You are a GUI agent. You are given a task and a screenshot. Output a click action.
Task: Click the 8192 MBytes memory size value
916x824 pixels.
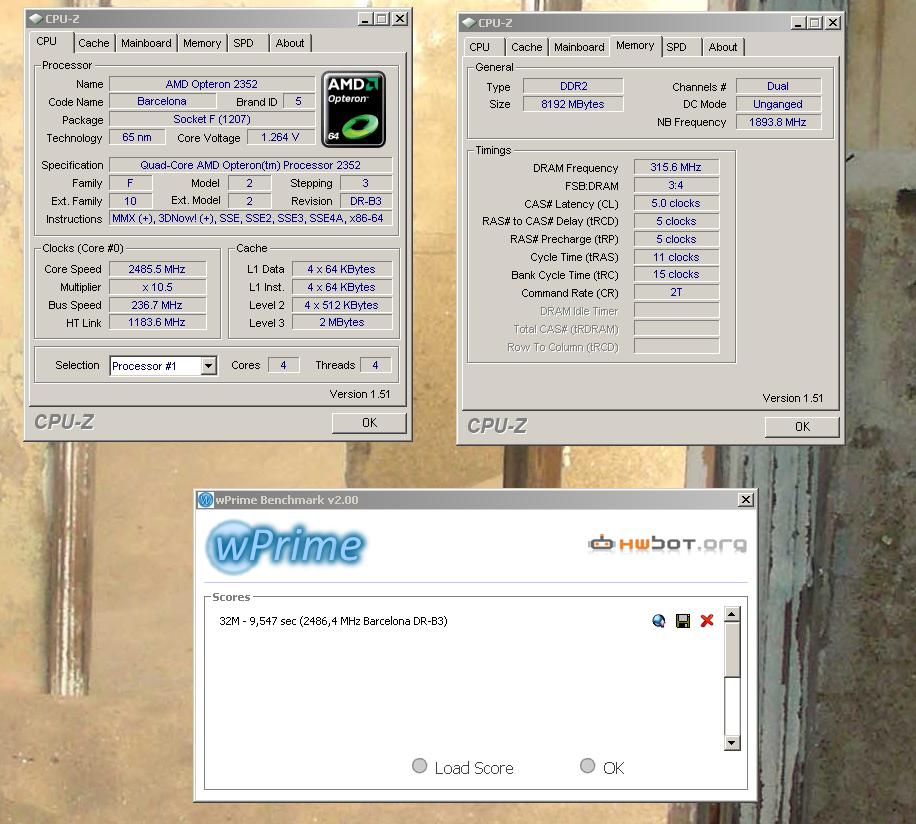[x=573, y=104]
